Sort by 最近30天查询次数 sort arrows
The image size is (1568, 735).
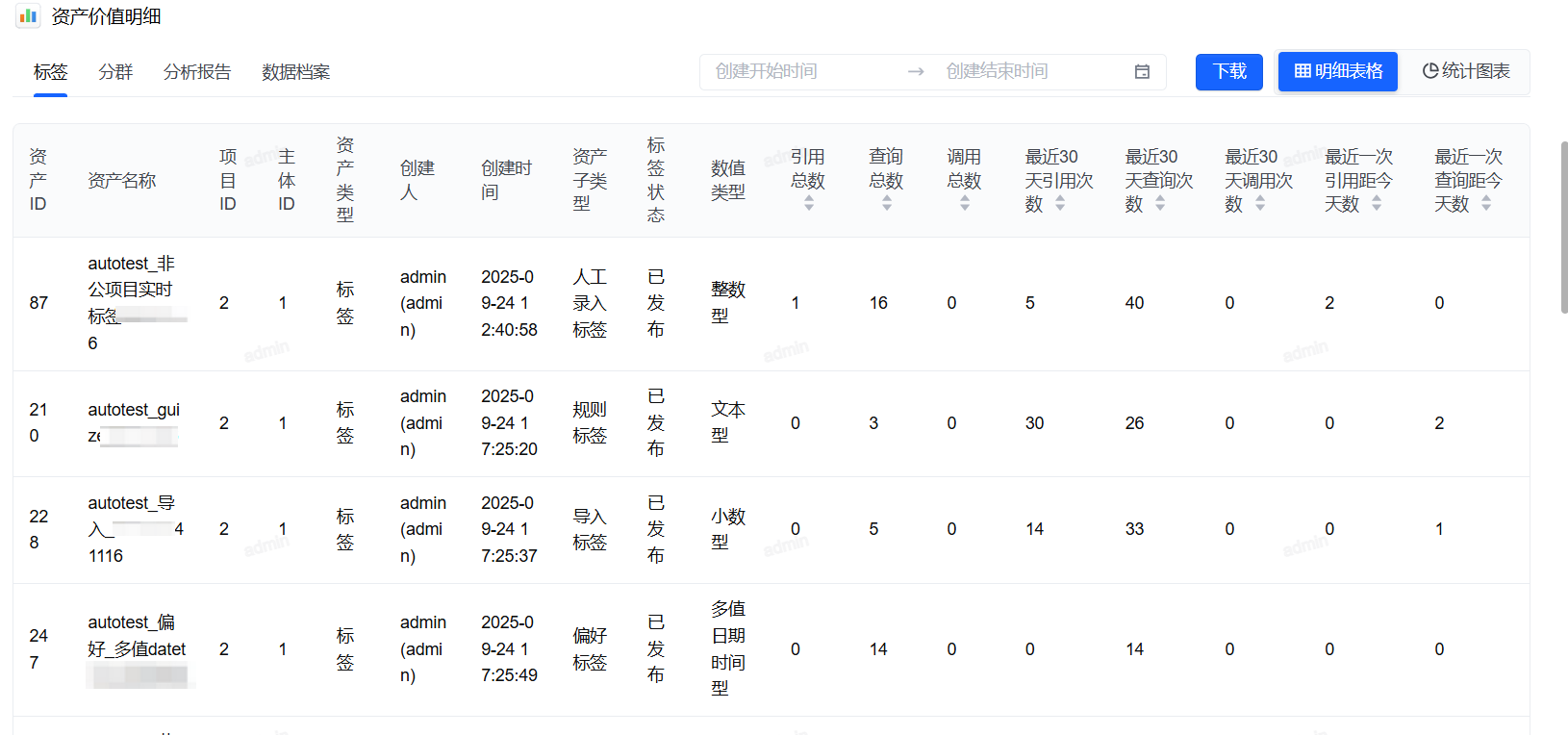[1160, 203]
